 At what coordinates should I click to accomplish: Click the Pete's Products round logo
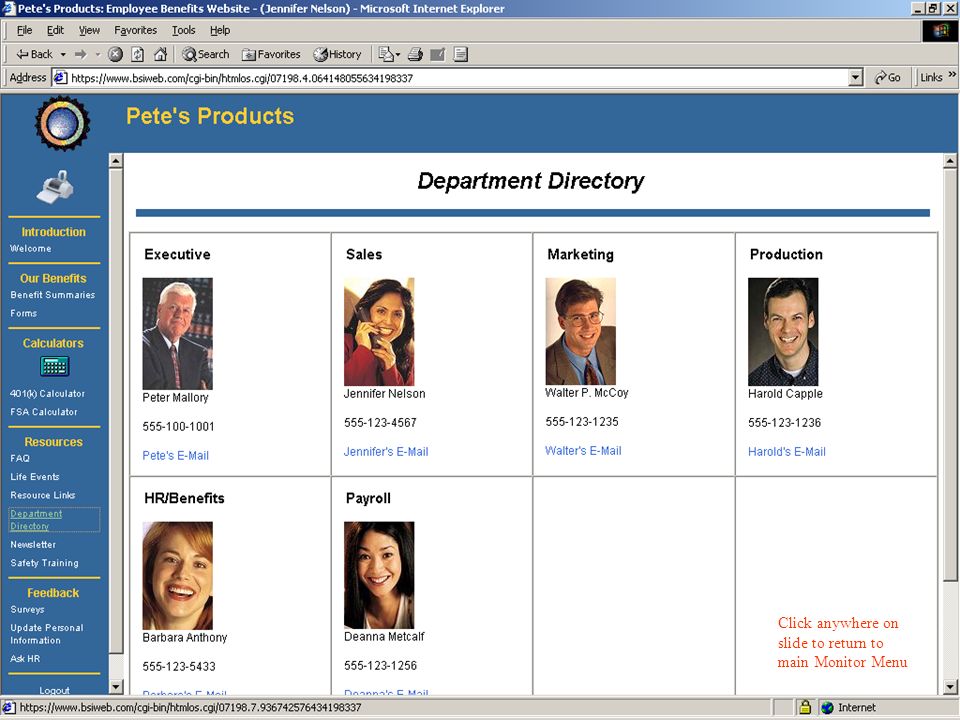click(x=62, y=123)
